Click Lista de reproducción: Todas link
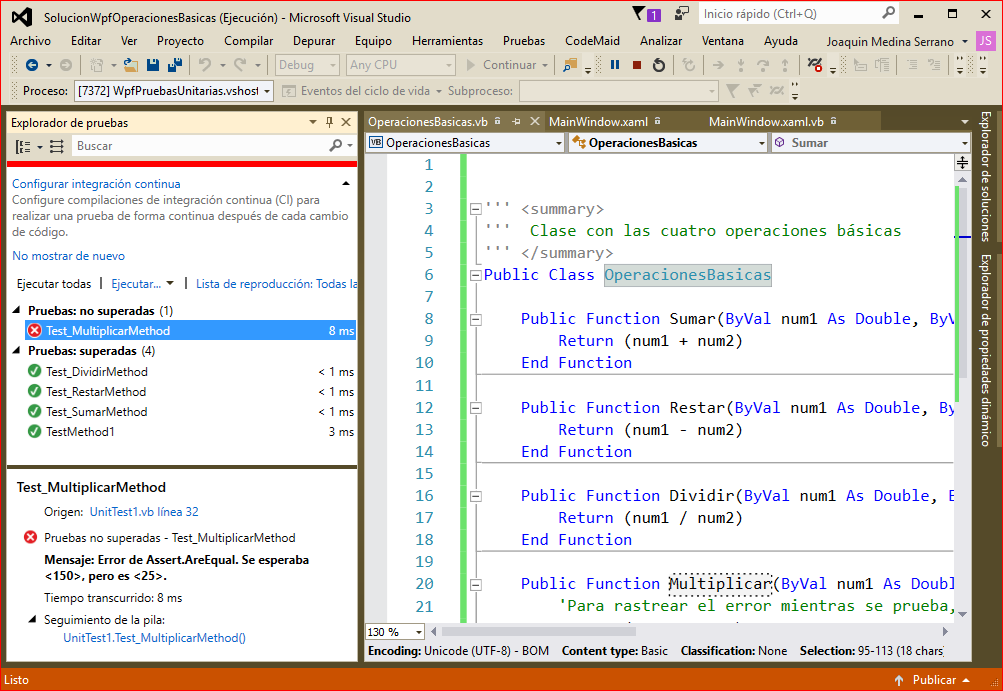Viewport: 1003px width, 691px height. [x=276, y=283]
